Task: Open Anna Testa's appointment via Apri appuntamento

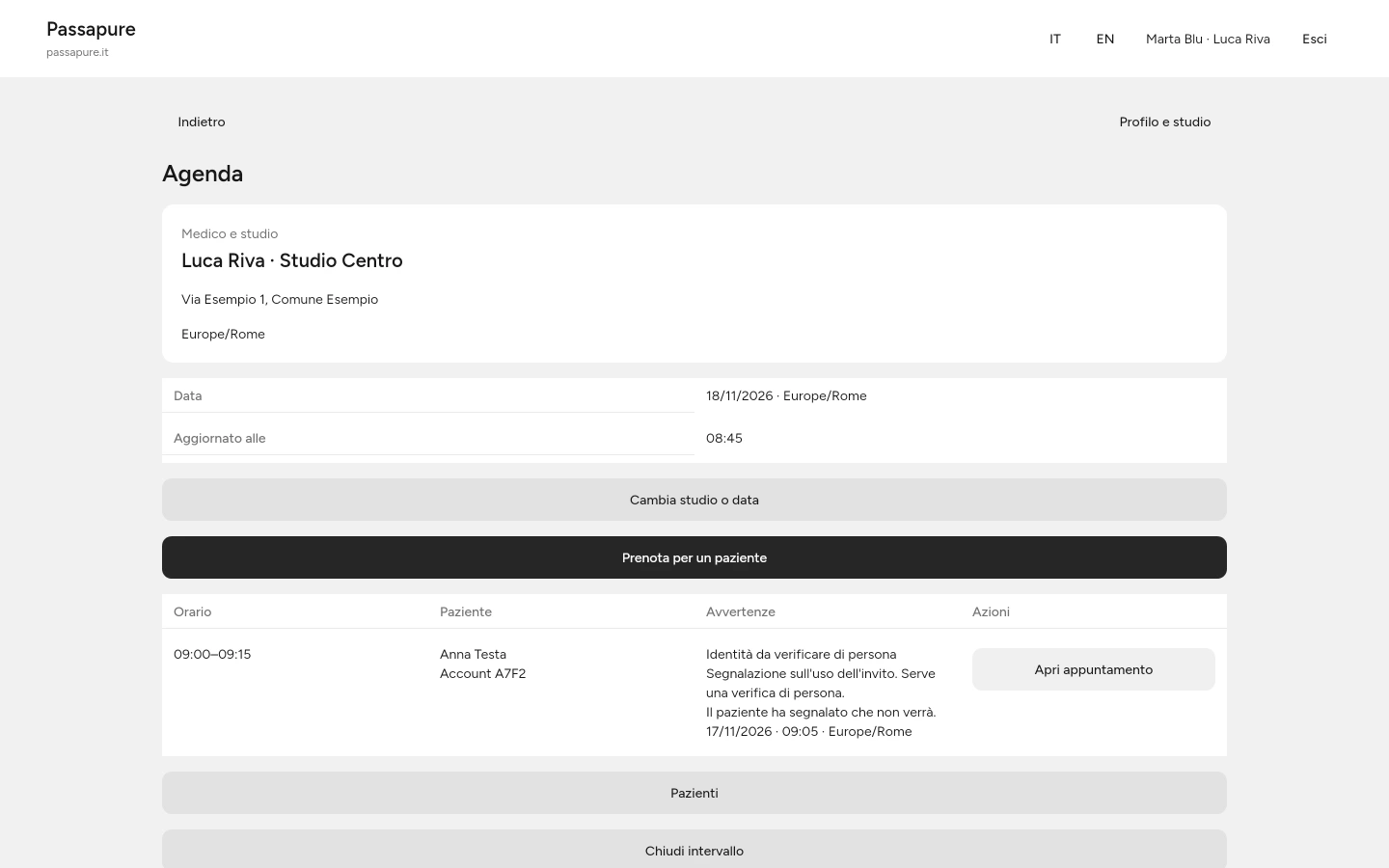Action: [1094, 669]
